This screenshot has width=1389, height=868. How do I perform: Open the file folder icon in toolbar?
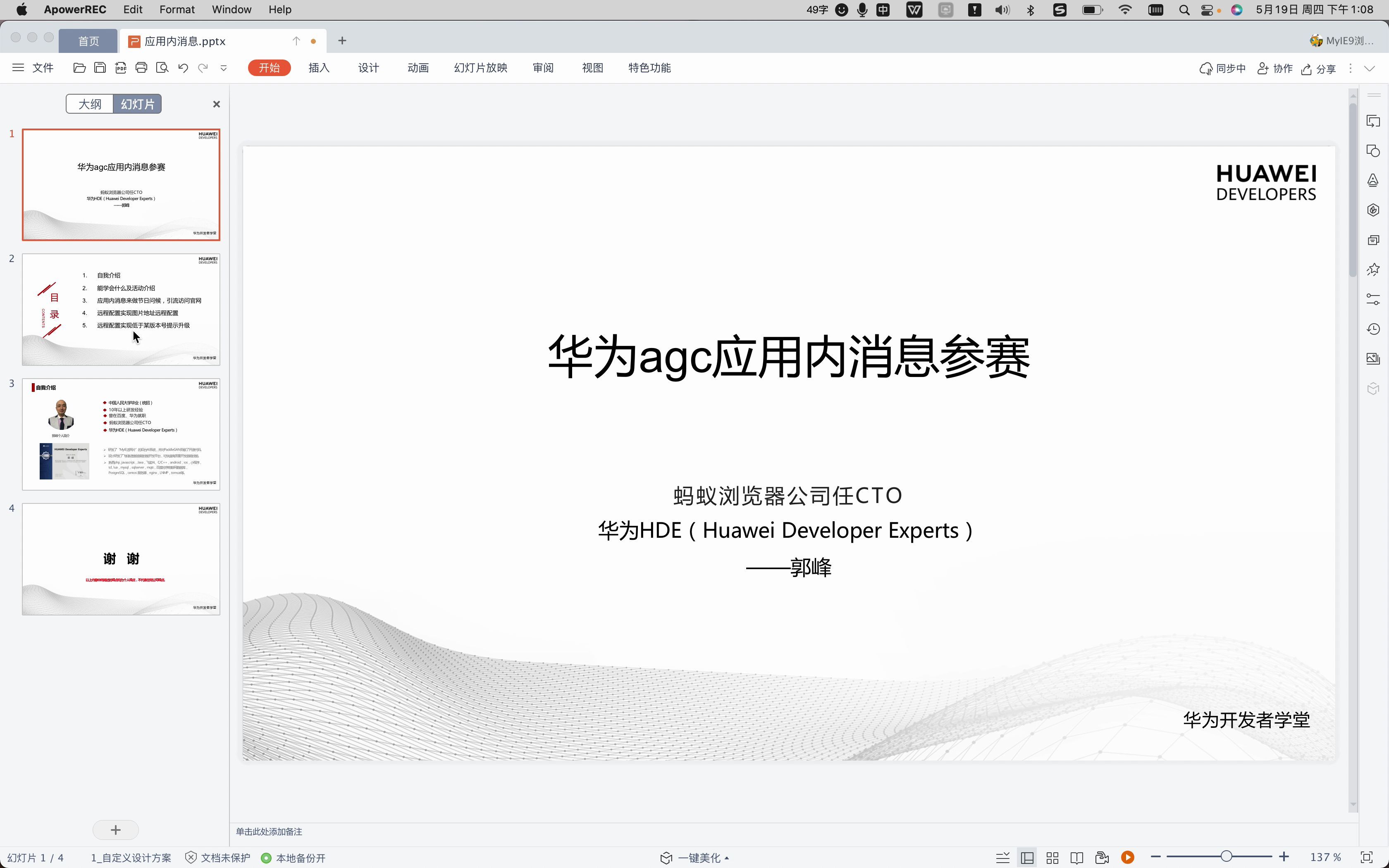pos(80,68)
